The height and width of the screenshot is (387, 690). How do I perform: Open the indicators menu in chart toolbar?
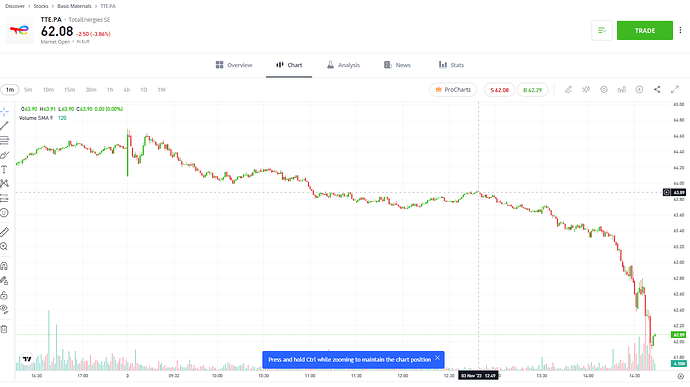(x=621, y=89)
